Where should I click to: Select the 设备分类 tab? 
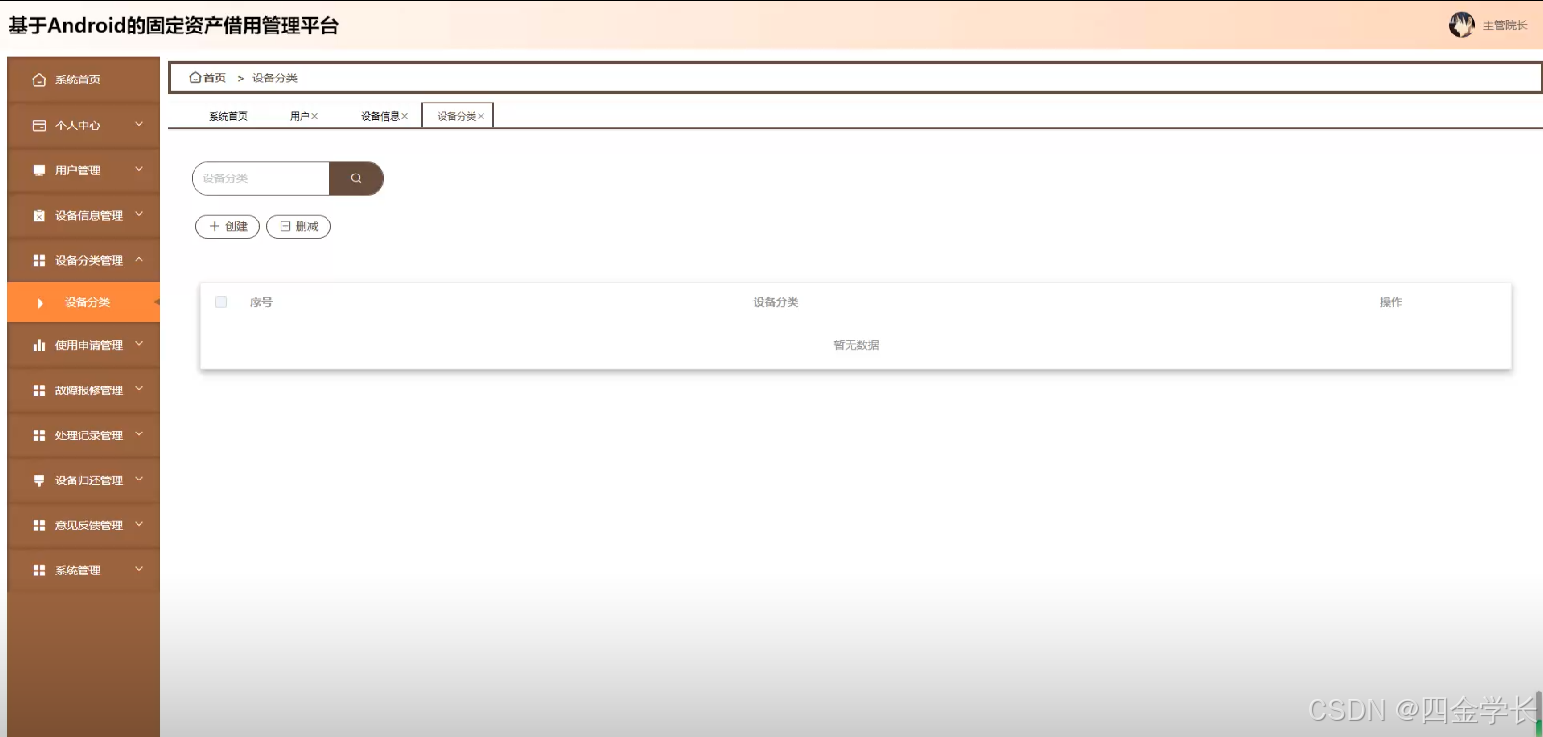tap(457, 116)
